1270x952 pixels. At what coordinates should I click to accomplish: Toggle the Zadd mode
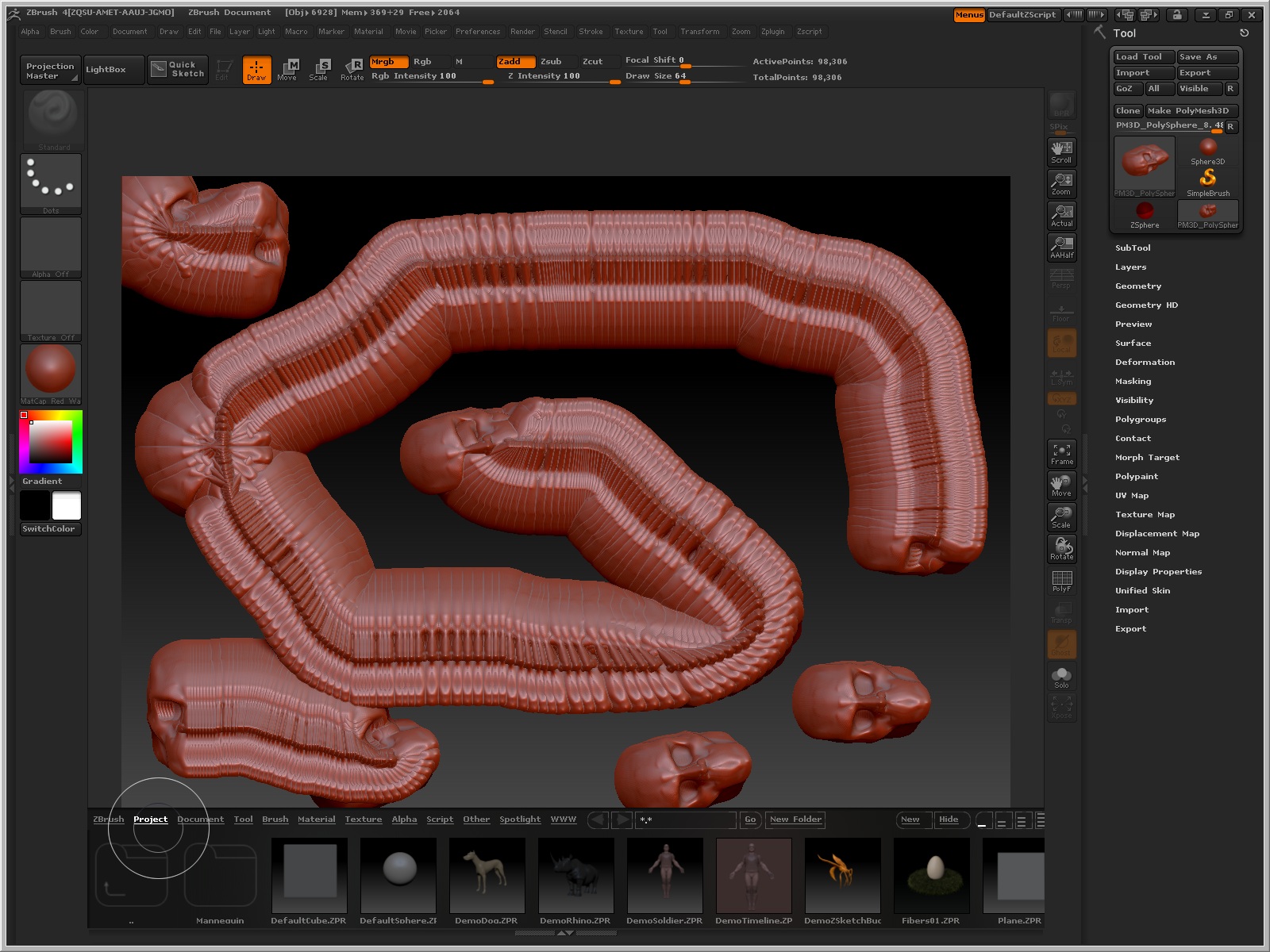(x=515, y=61)
